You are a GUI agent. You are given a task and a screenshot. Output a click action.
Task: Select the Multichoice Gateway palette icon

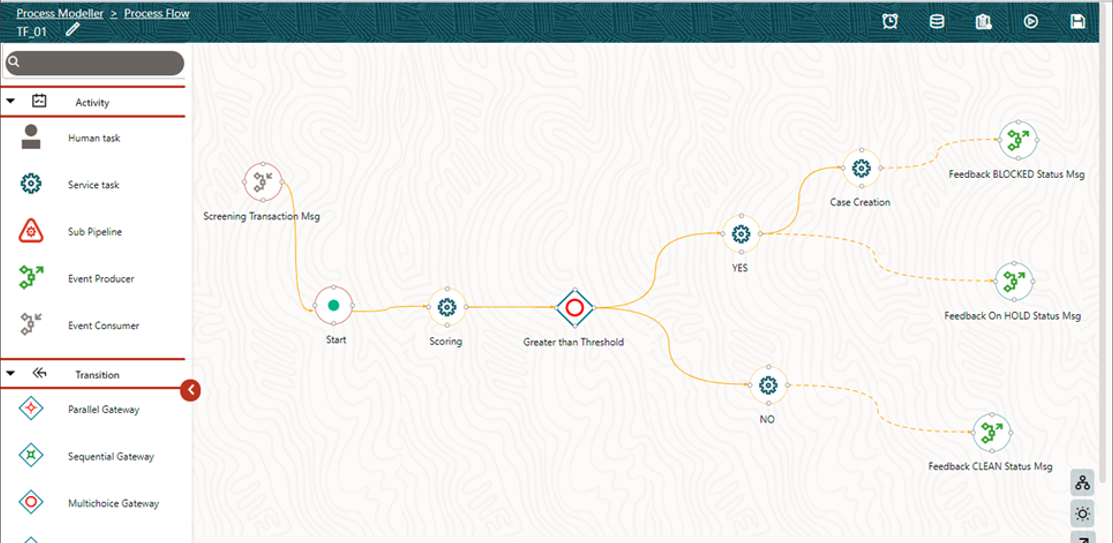[x=31, y=503]
